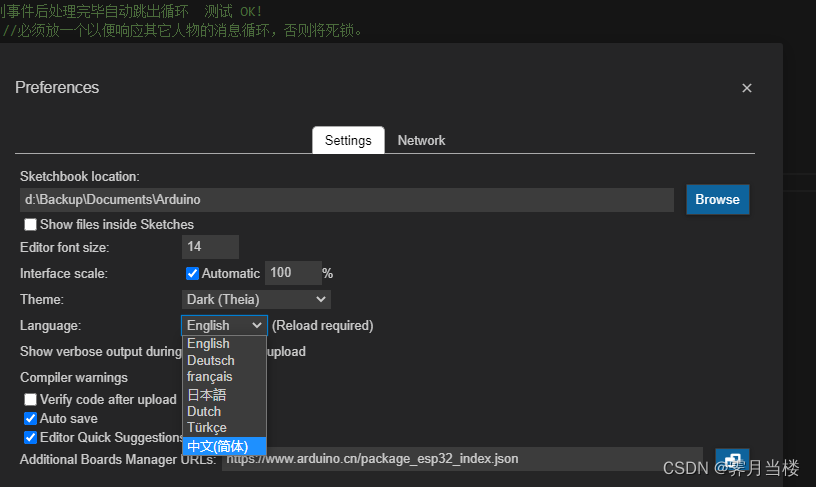Close the Preferences dialog with the X
The height and width of the screenshot is (487, 816).
[747, 88]
